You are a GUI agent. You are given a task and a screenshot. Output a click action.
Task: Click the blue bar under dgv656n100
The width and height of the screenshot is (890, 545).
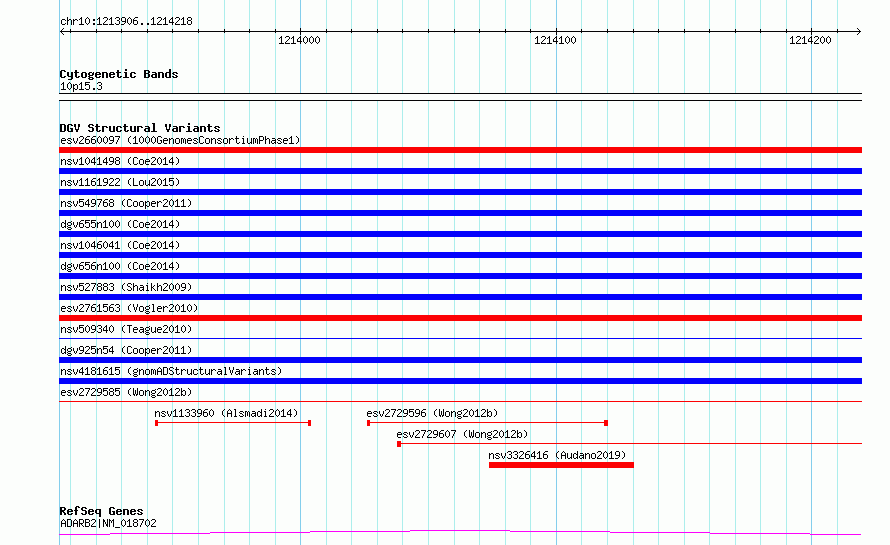[460, 276]
